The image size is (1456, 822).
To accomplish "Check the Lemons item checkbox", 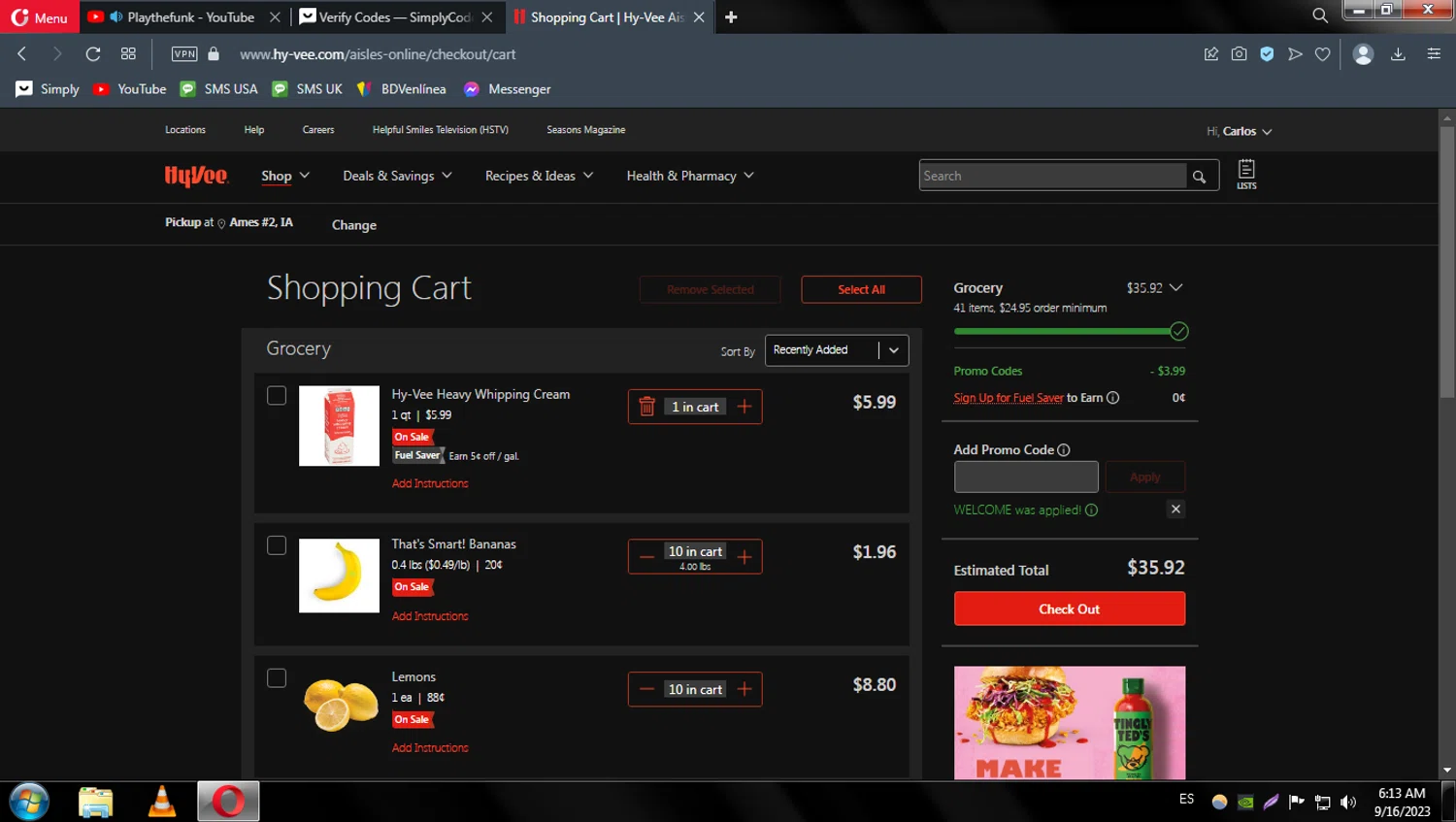I will 277,678.
